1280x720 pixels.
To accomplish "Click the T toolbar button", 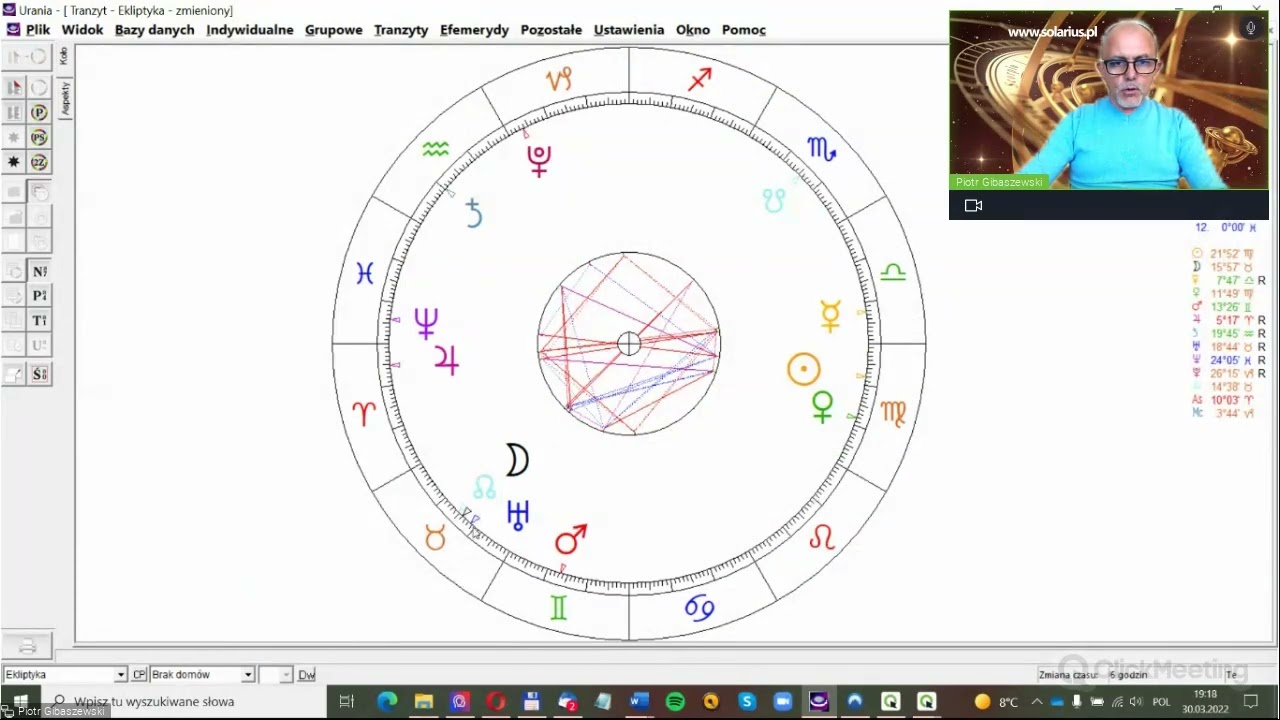I will click(x=39, y=321).
